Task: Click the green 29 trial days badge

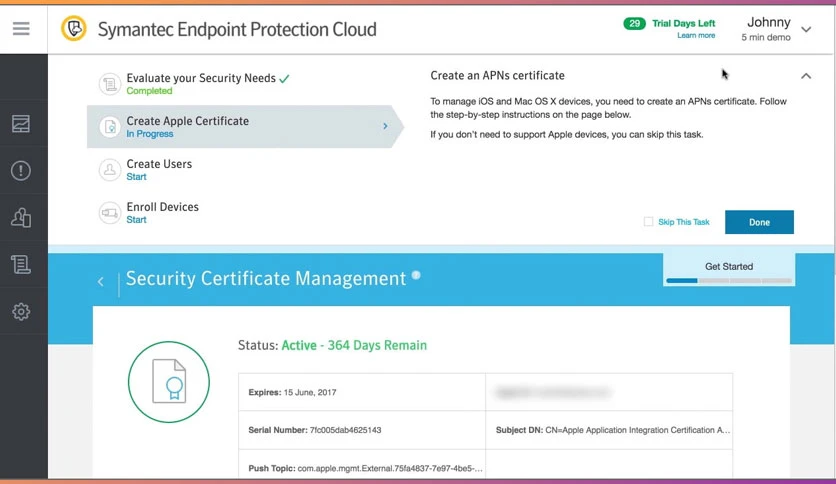Action: click(x=634, y=23)
